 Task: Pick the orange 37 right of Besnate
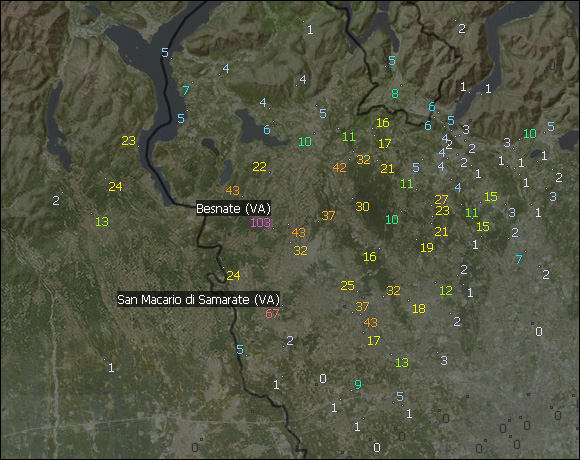click(x=328, y=216)
